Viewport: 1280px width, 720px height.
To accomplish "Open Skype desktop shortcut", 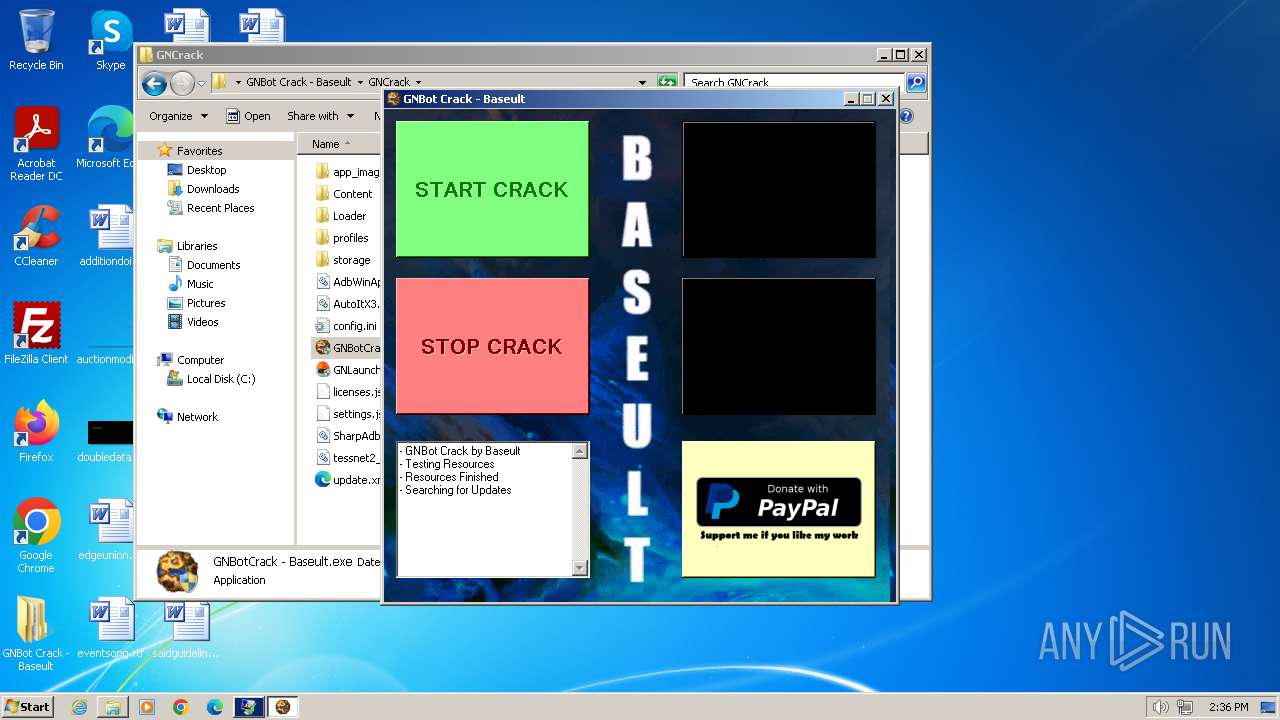I will (110, 40).
